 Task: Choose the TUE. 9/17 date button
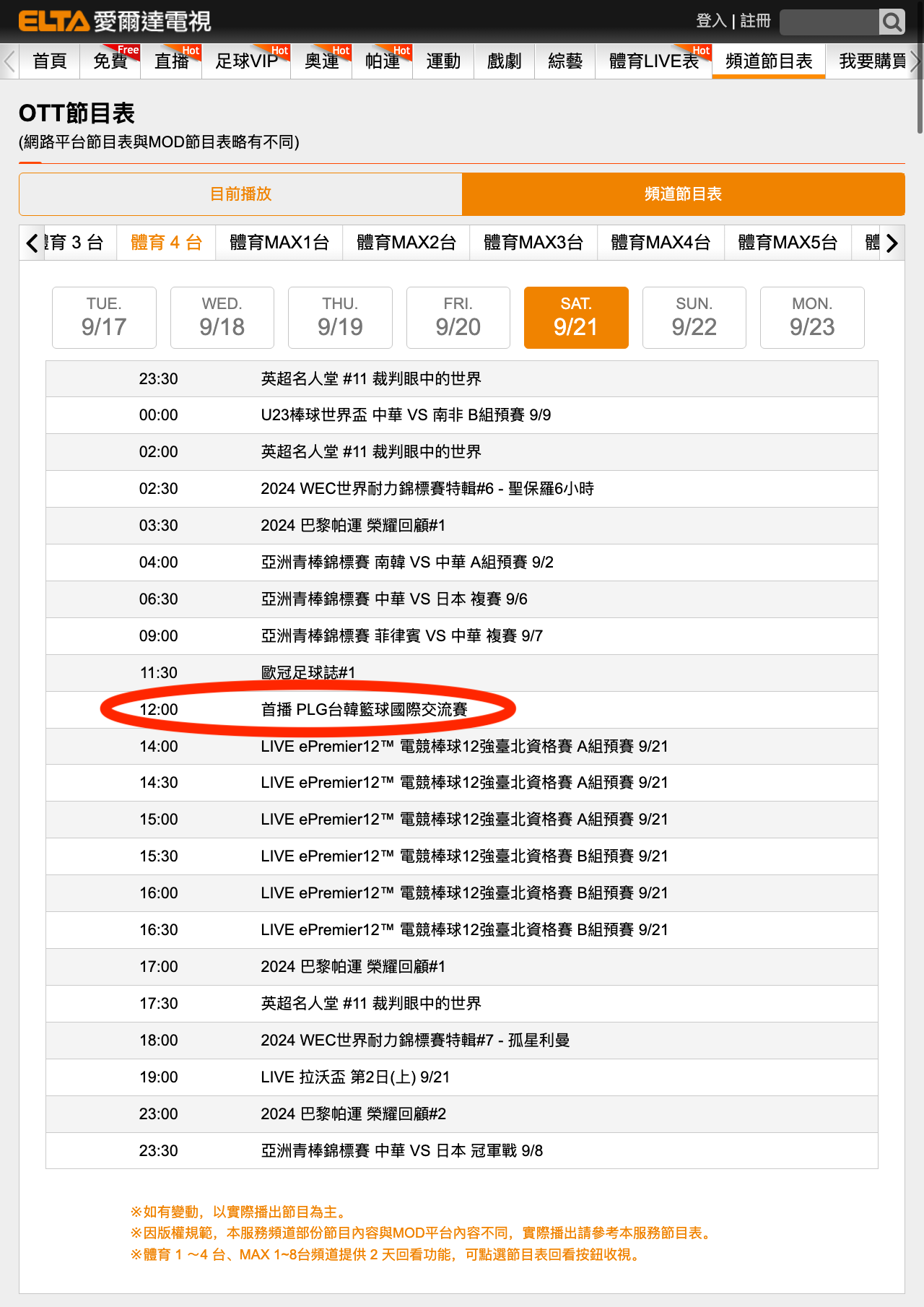[x=104, y=318]
